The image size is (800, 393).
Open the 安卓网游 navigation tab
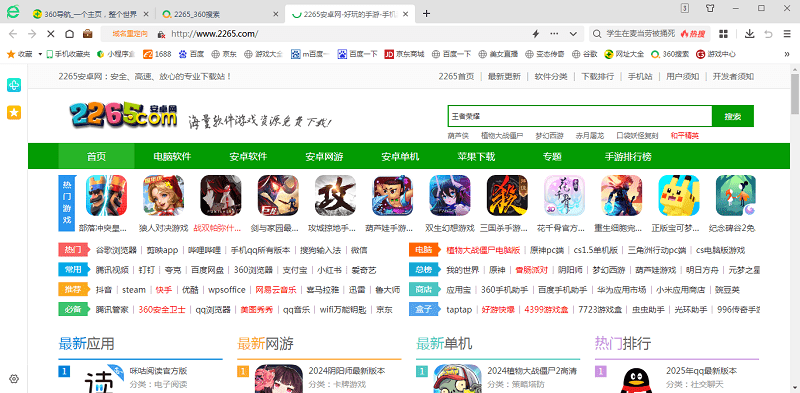[324, 157]
